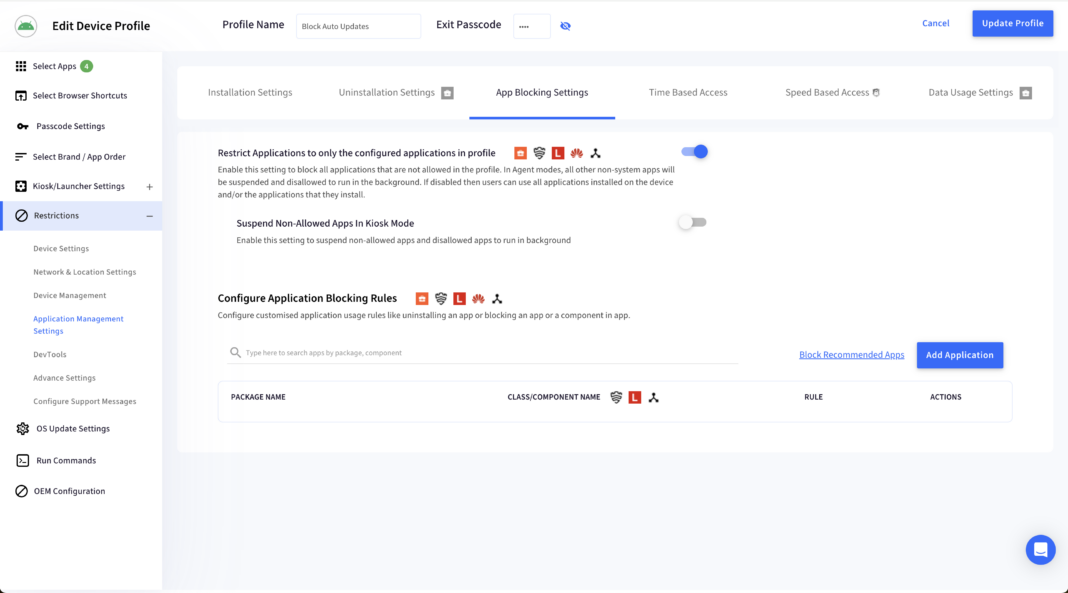Viewport: 1068px width, 593px height.
Task: Click the Select Apps grid icon
Action: click(x=21, y=66)
